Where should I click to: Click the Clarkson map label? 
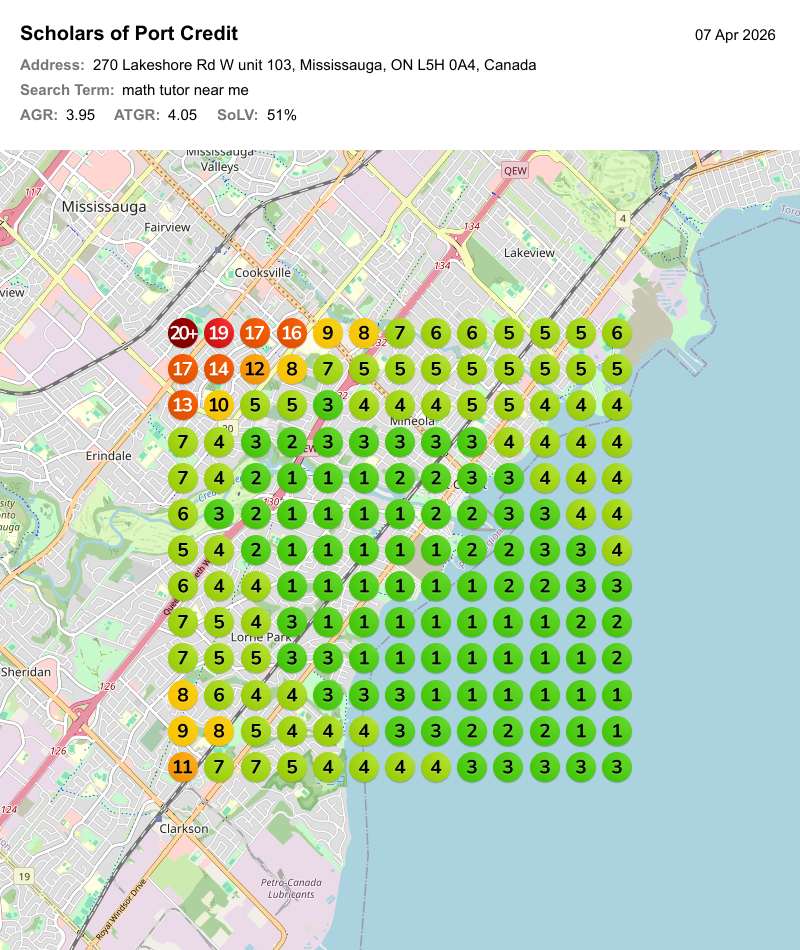184,828
